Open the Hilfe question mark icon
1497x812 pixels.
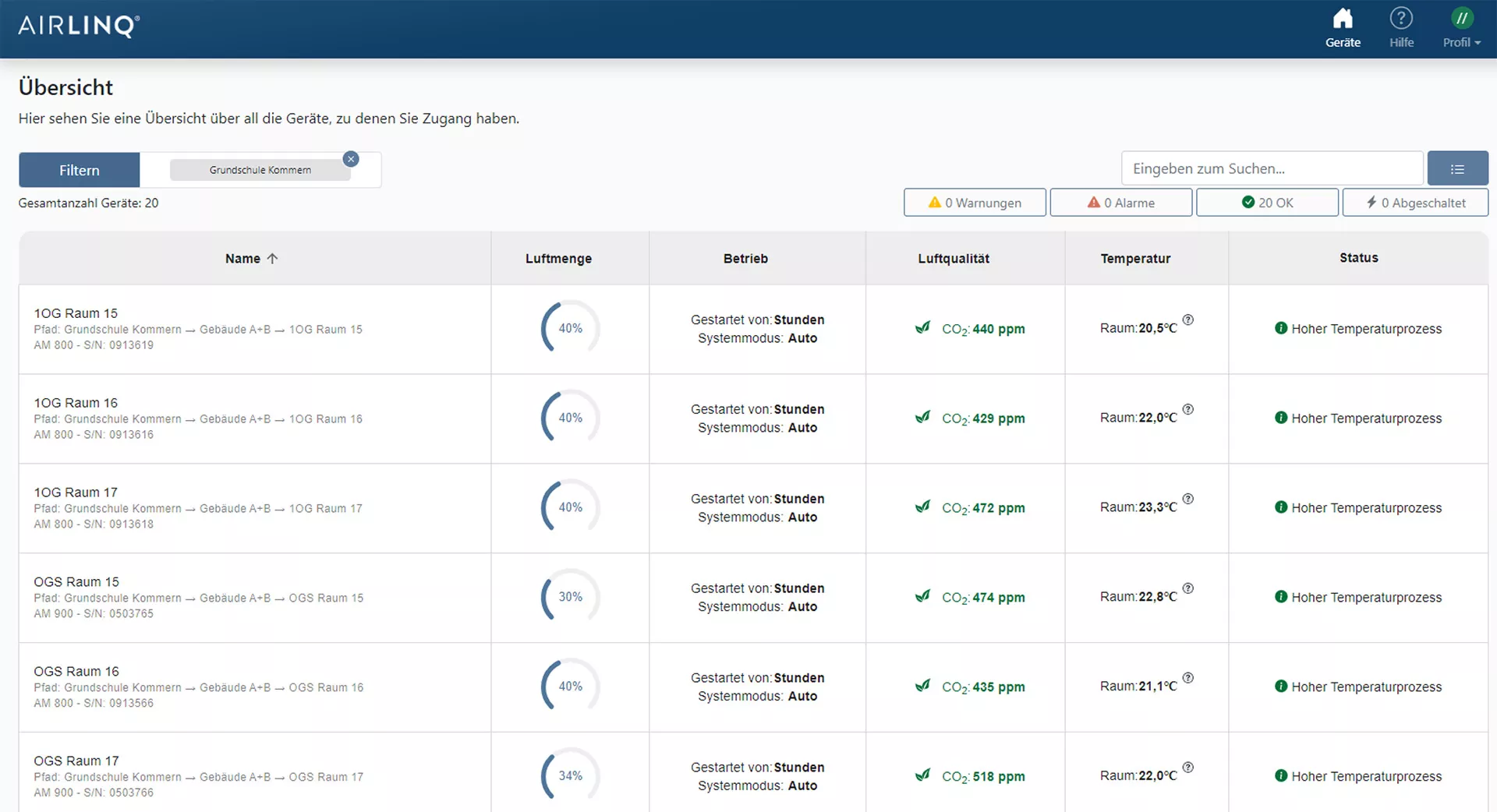click(x=1401, y=19)
